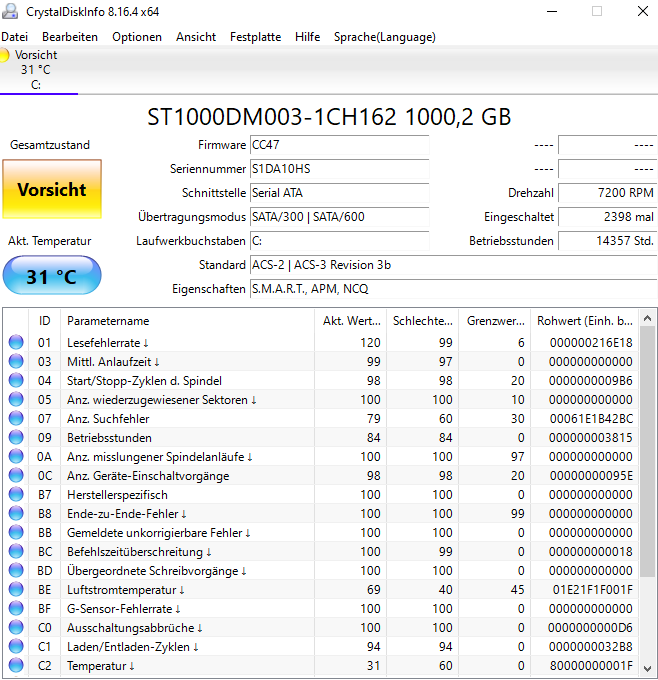This screenshot has height=680, width=658.
Task: Click the Schnittstelle field Serial ATA
Action: point(340,193)
